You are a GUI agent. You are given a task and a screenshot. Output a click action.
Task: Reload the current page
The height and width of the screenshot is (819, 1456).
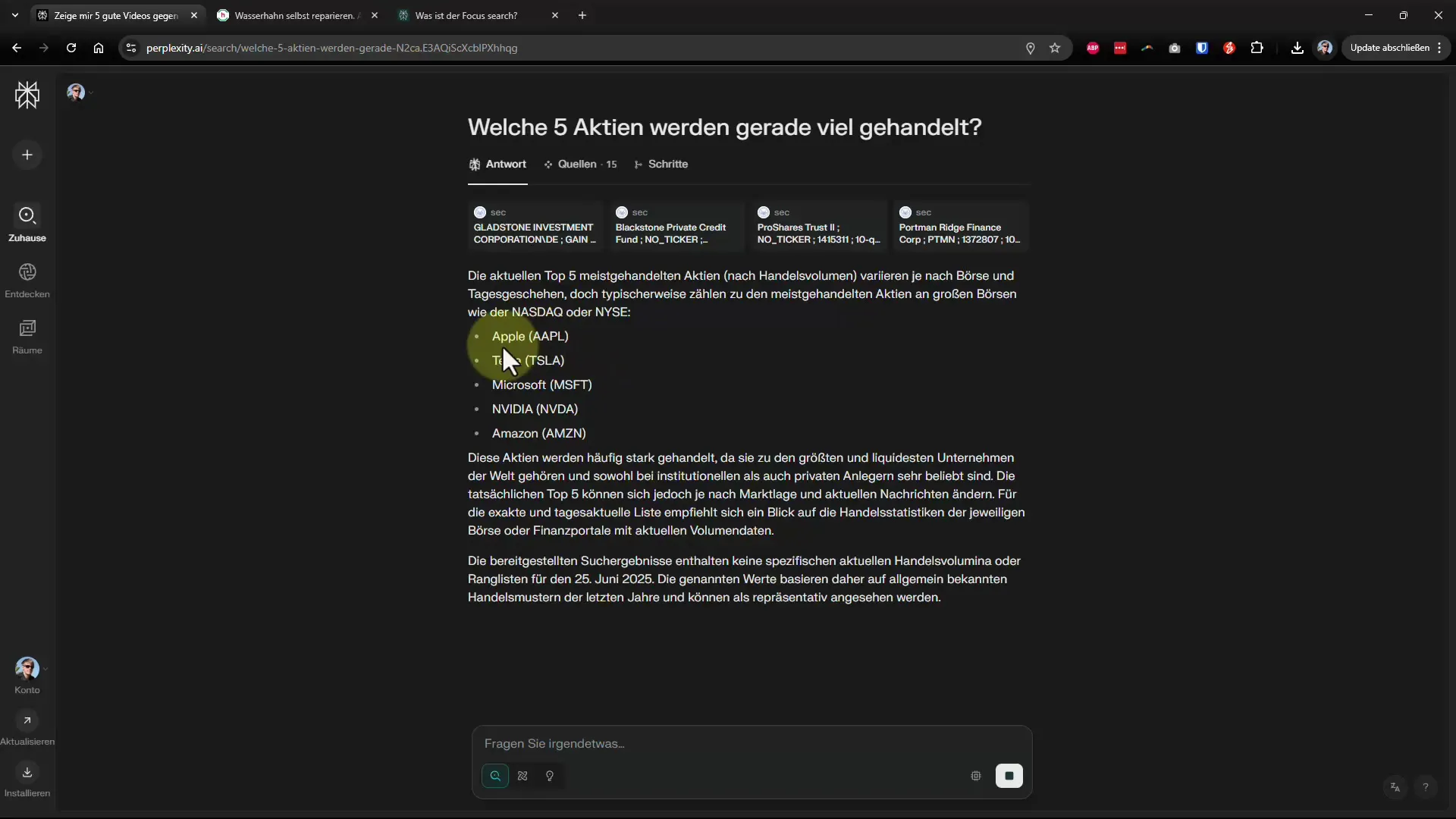click(x=71, y=48)
